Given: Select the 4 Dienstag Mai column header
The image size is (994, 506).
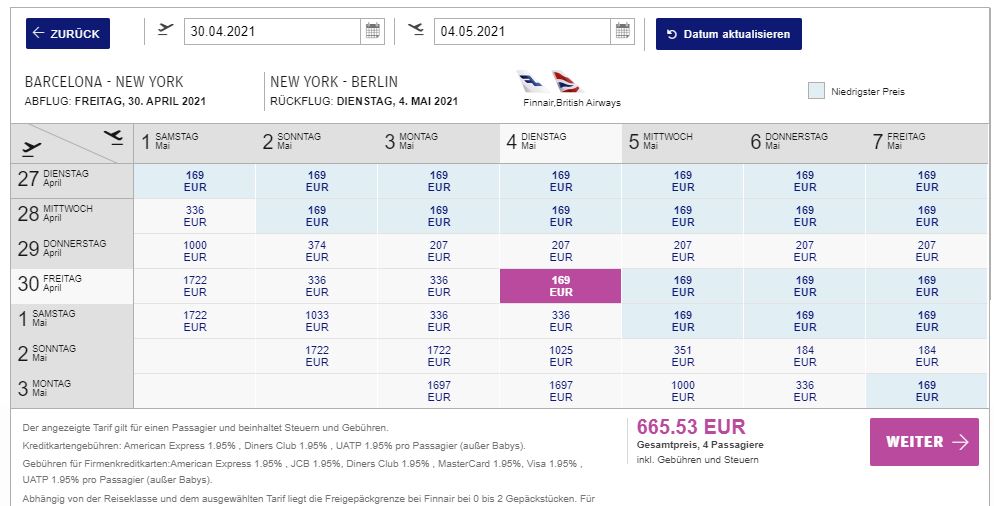Looking at the screenshot, I should (x=560, y=143).
